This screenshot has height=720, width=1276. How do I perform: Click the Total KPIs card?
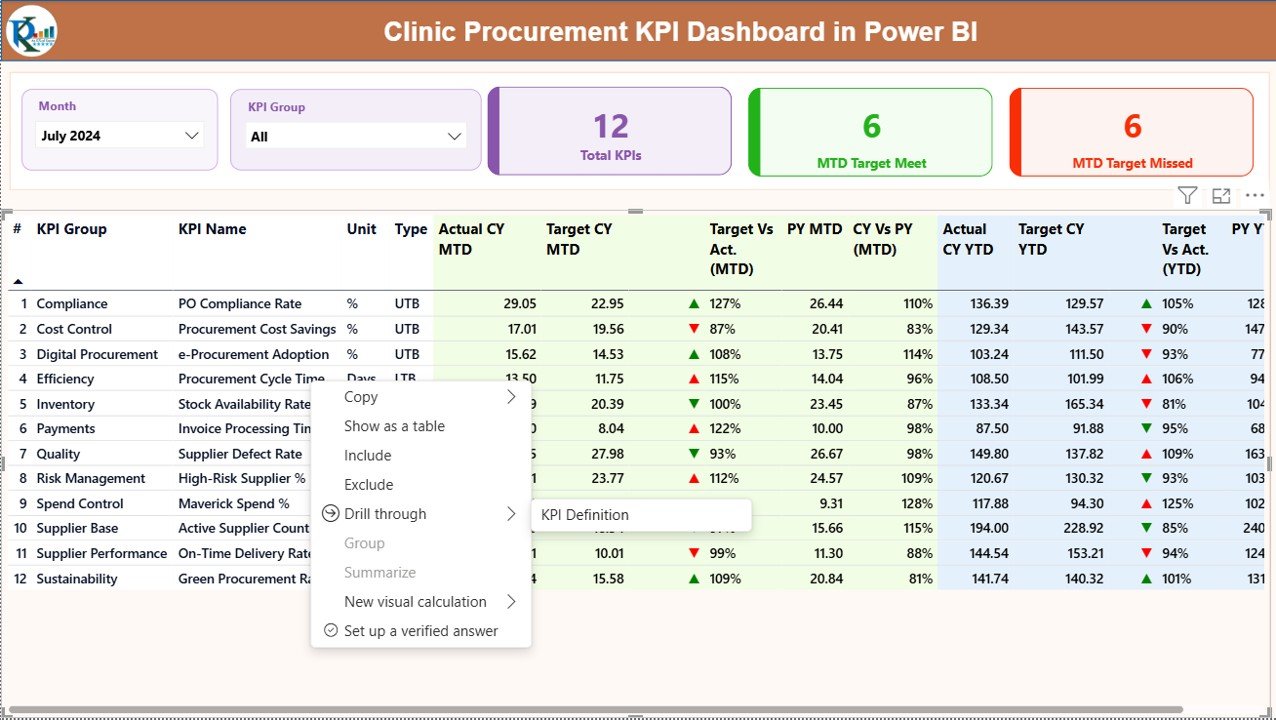pos(610,132)
